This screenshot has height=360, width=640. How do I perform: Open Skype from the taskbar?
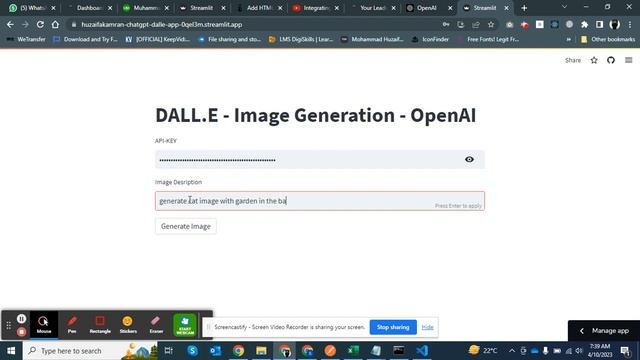coord(192,351)
